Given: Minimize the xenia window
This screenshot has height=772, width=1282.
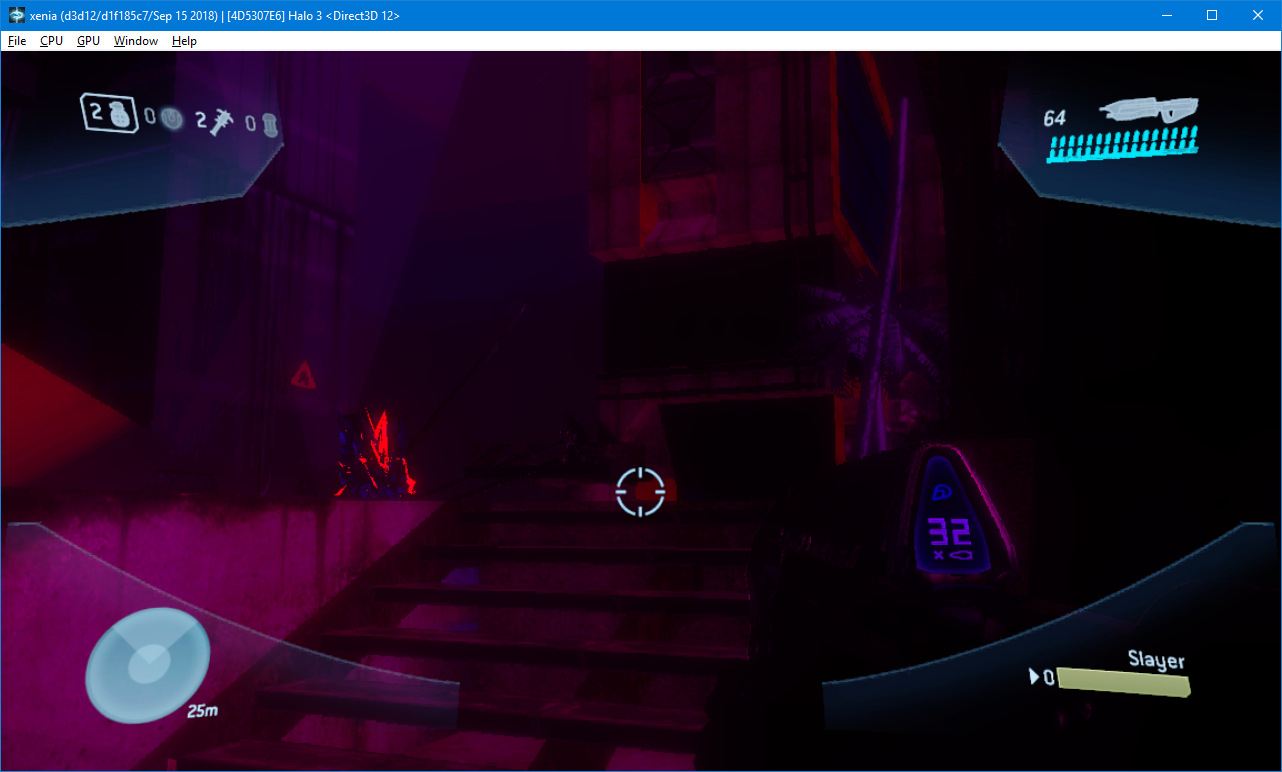Looking at the screenshot, I should pos(1166,15).
